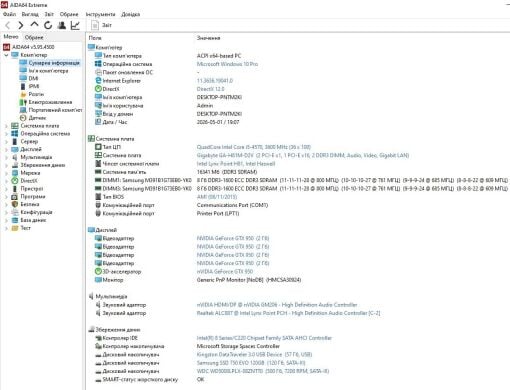This screenshot has height=390, width=510.
Task: Expand the Збереження даних tree node
Action: pos(6,165)
